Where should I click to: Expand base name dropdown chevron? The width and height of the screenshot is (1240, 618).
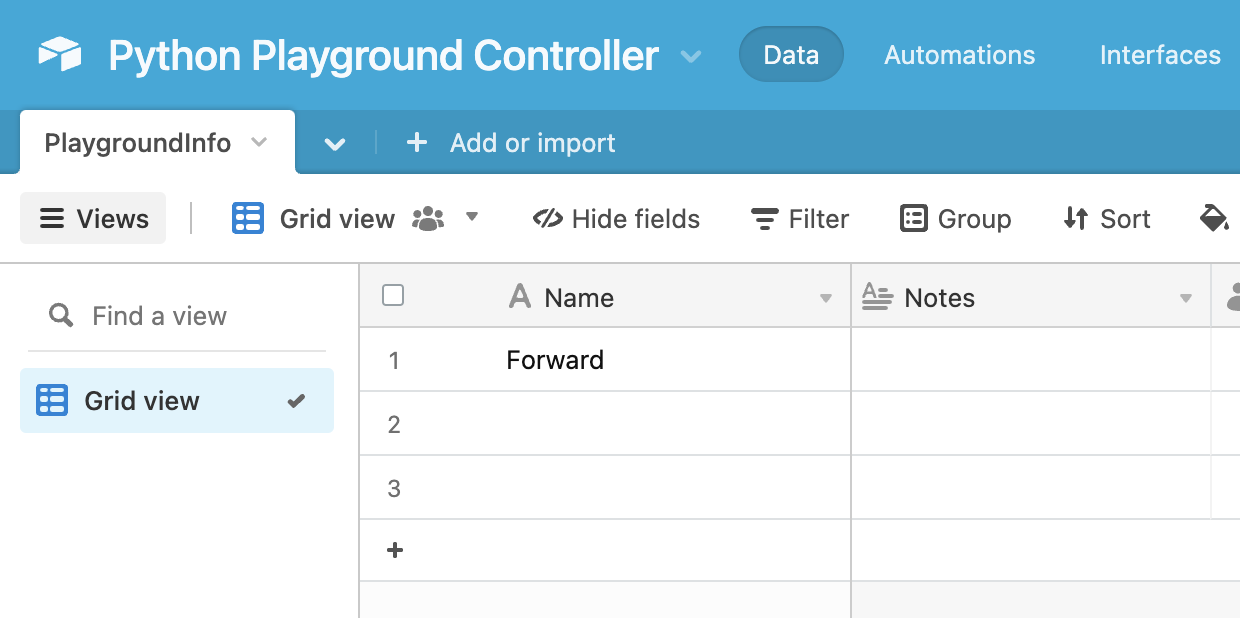(690, 56)
